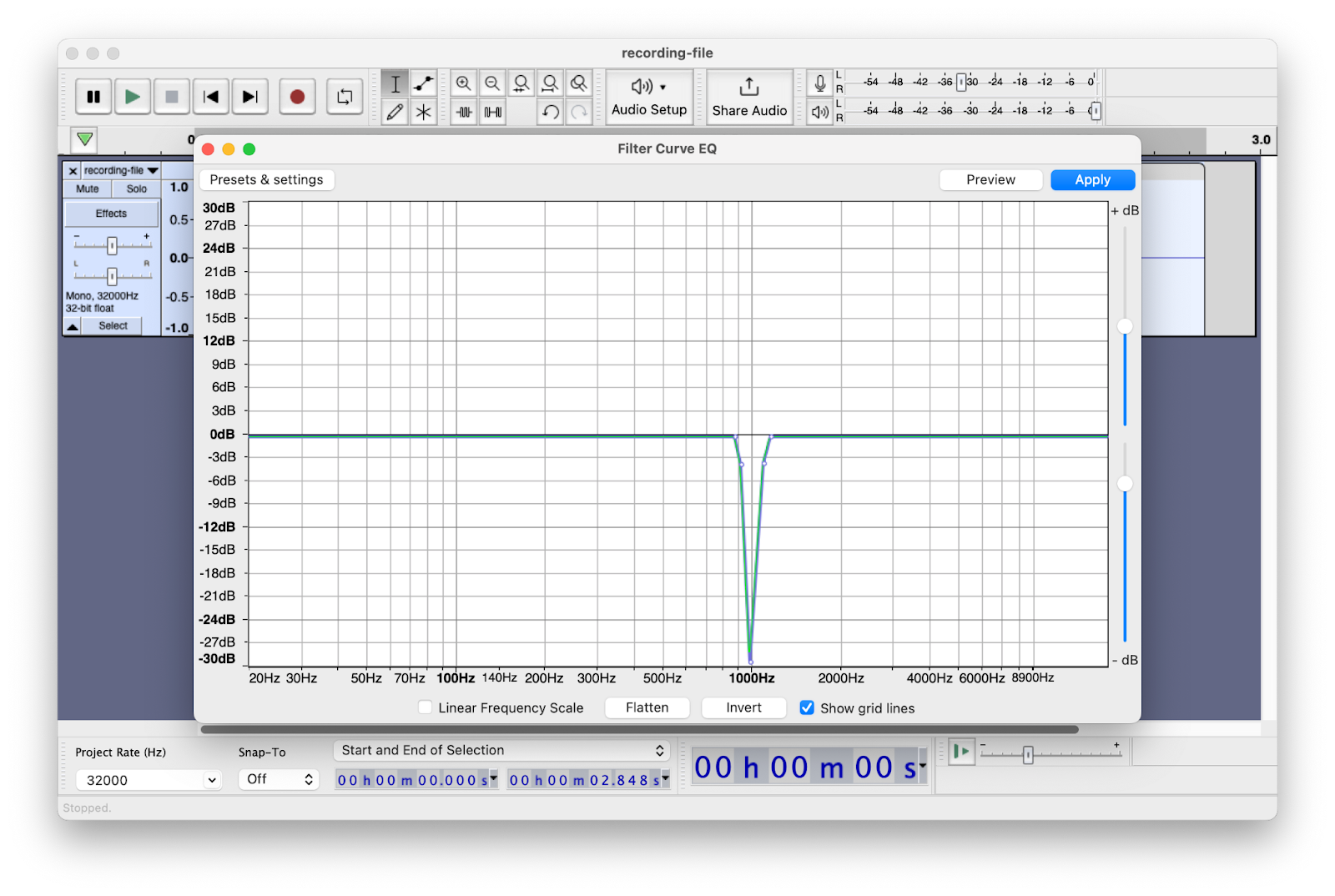Image resolution: width=1335 pixels, height=896 pixels.
Task: Click the notch curve point at 1000Hz
Action: [750, 661]
